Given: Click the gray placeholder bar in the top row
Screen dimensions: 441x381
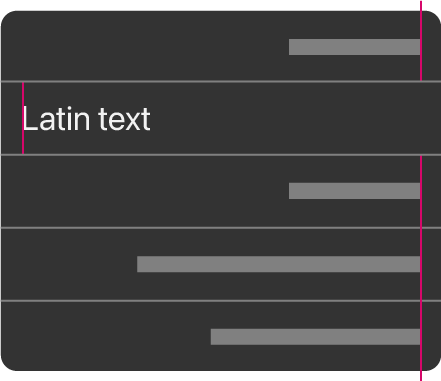Looking at the screenshot, I should 354,47.
